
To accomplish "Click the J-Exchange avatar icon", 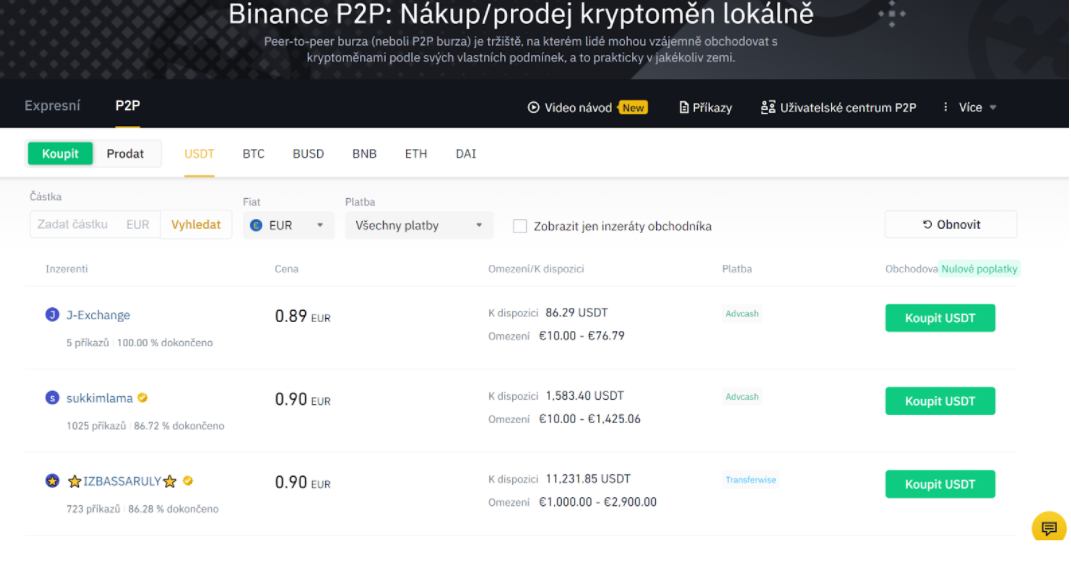I will [x=52, y=314].
